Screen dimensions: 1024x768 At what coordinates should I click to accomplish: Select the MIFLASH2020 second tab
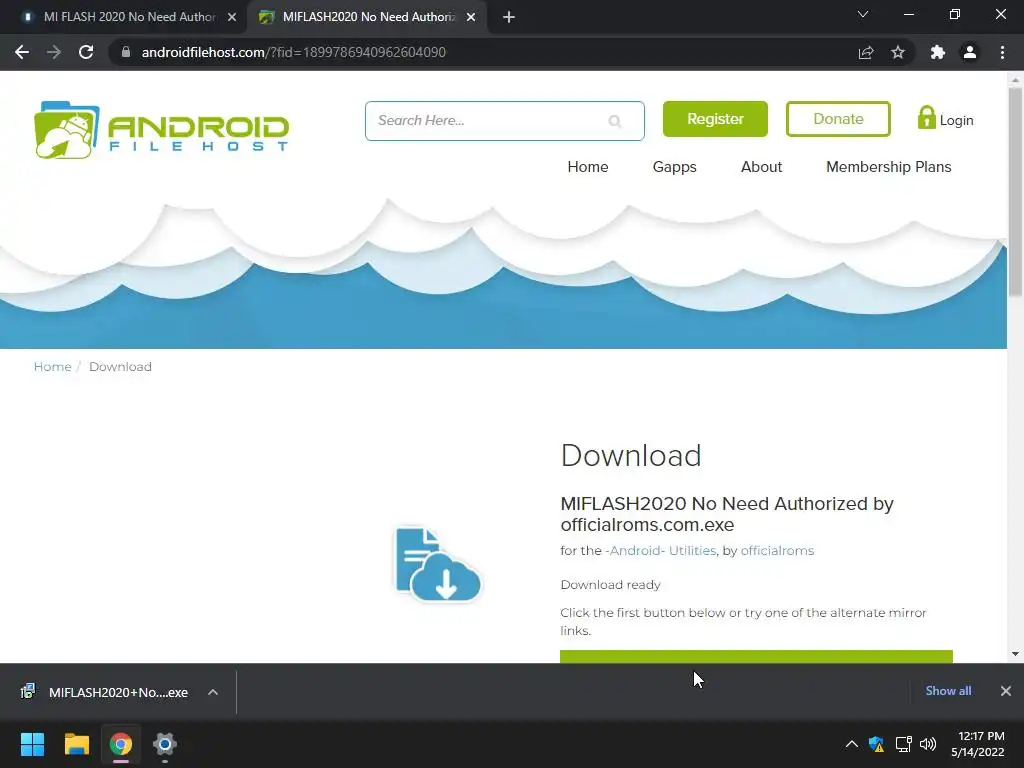[366, 17]
